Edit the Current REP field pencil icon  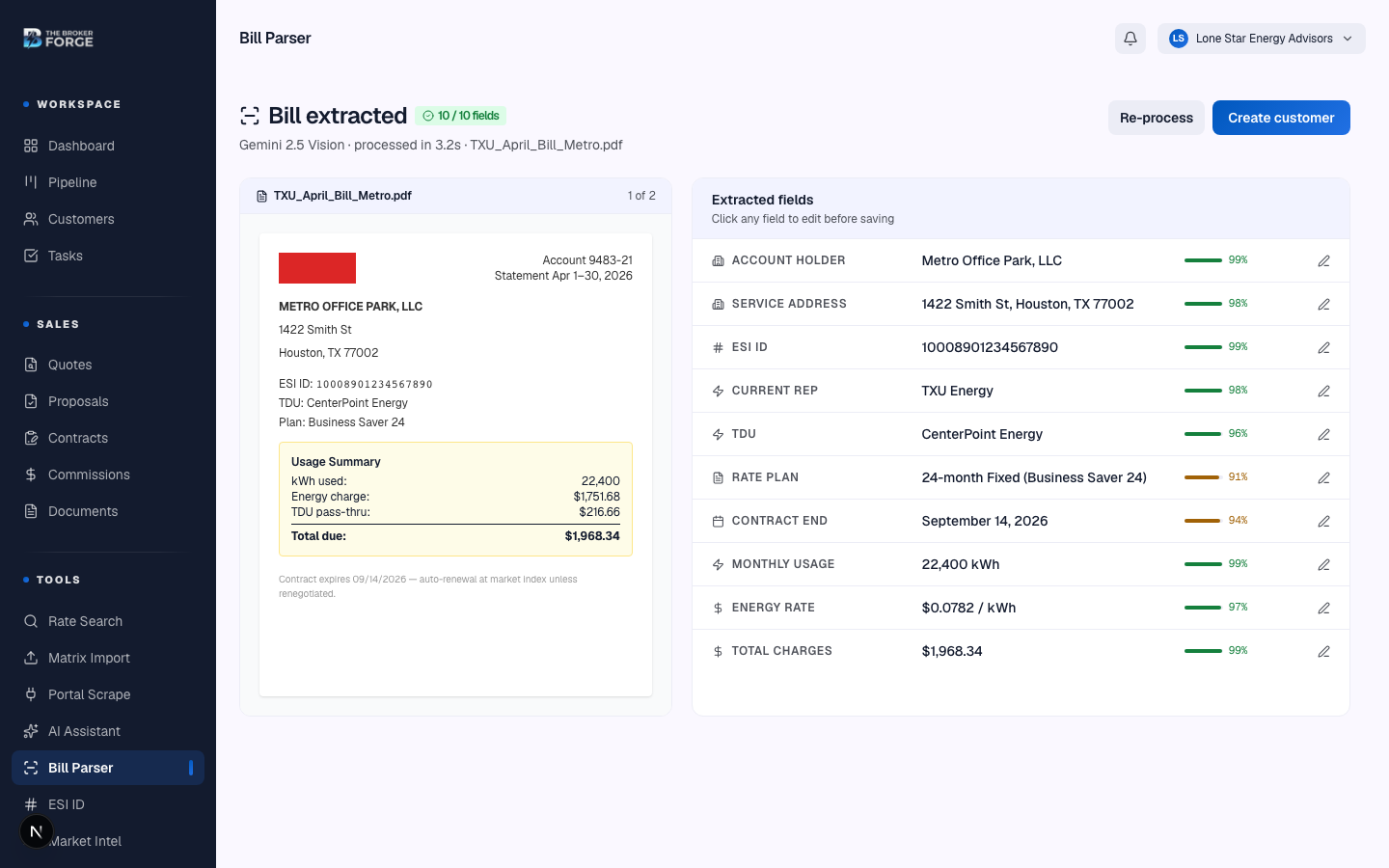1323,392
